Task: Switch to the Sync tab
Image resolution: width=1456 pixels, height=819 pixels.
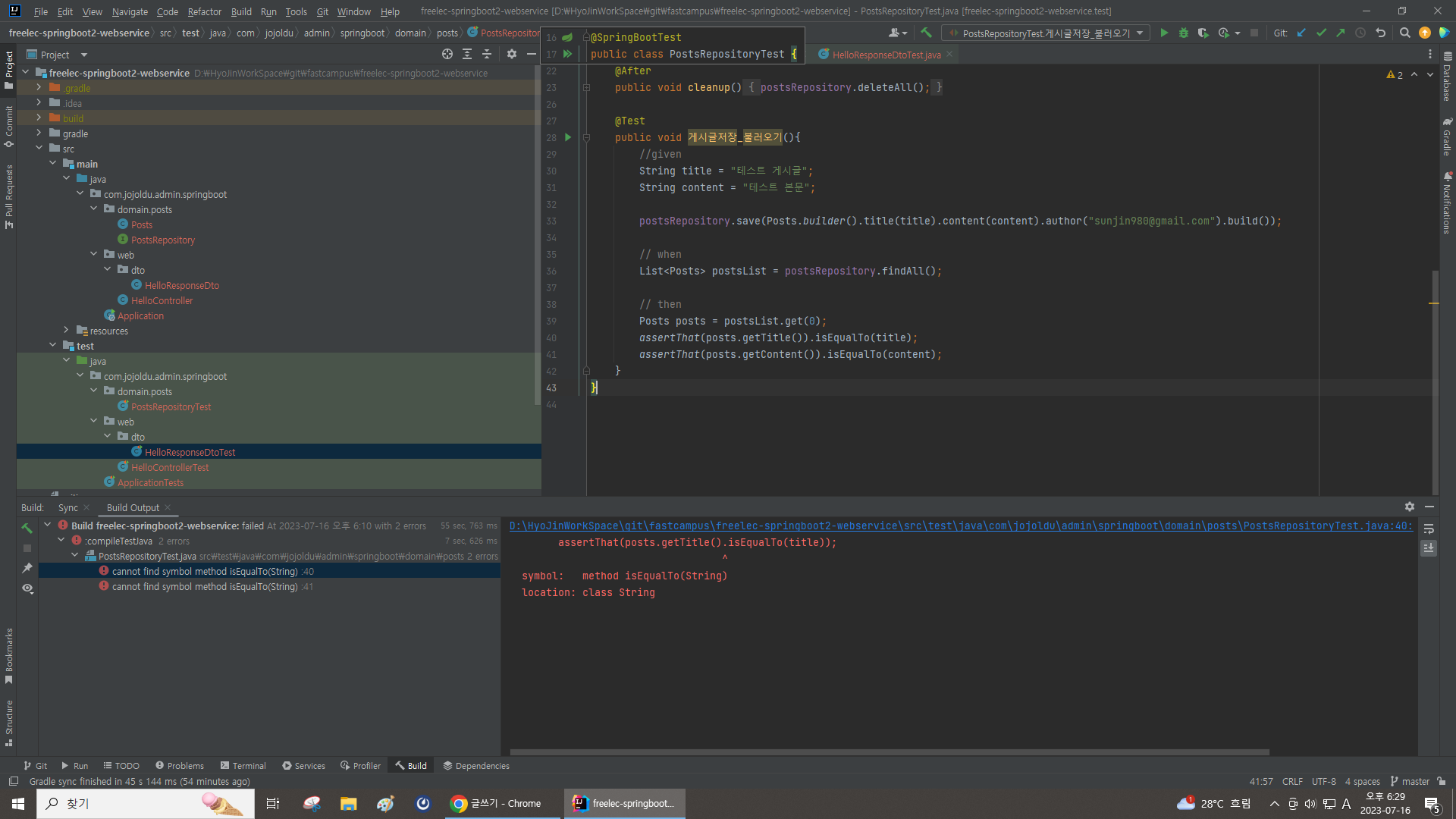Action: tap(67, 507)
